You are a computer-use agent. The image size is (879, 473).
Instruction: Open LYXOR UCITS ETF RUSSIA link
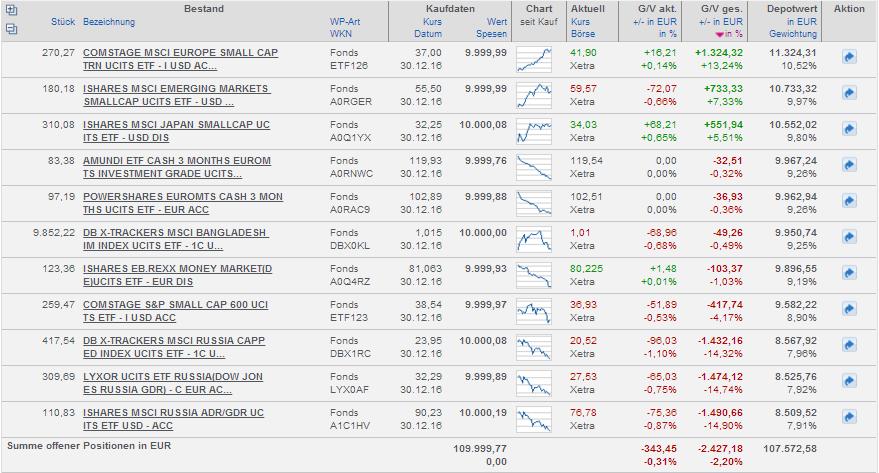pos(173,383)
